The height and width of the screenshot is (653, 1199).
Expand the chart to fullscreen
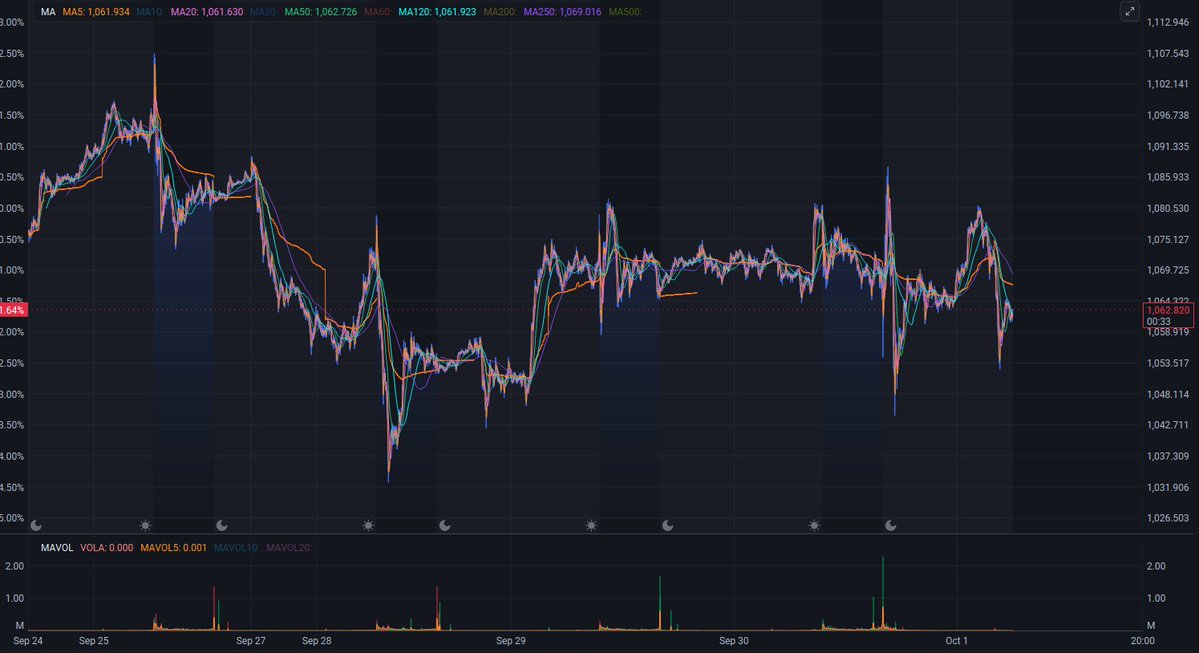pos(1129,11)
